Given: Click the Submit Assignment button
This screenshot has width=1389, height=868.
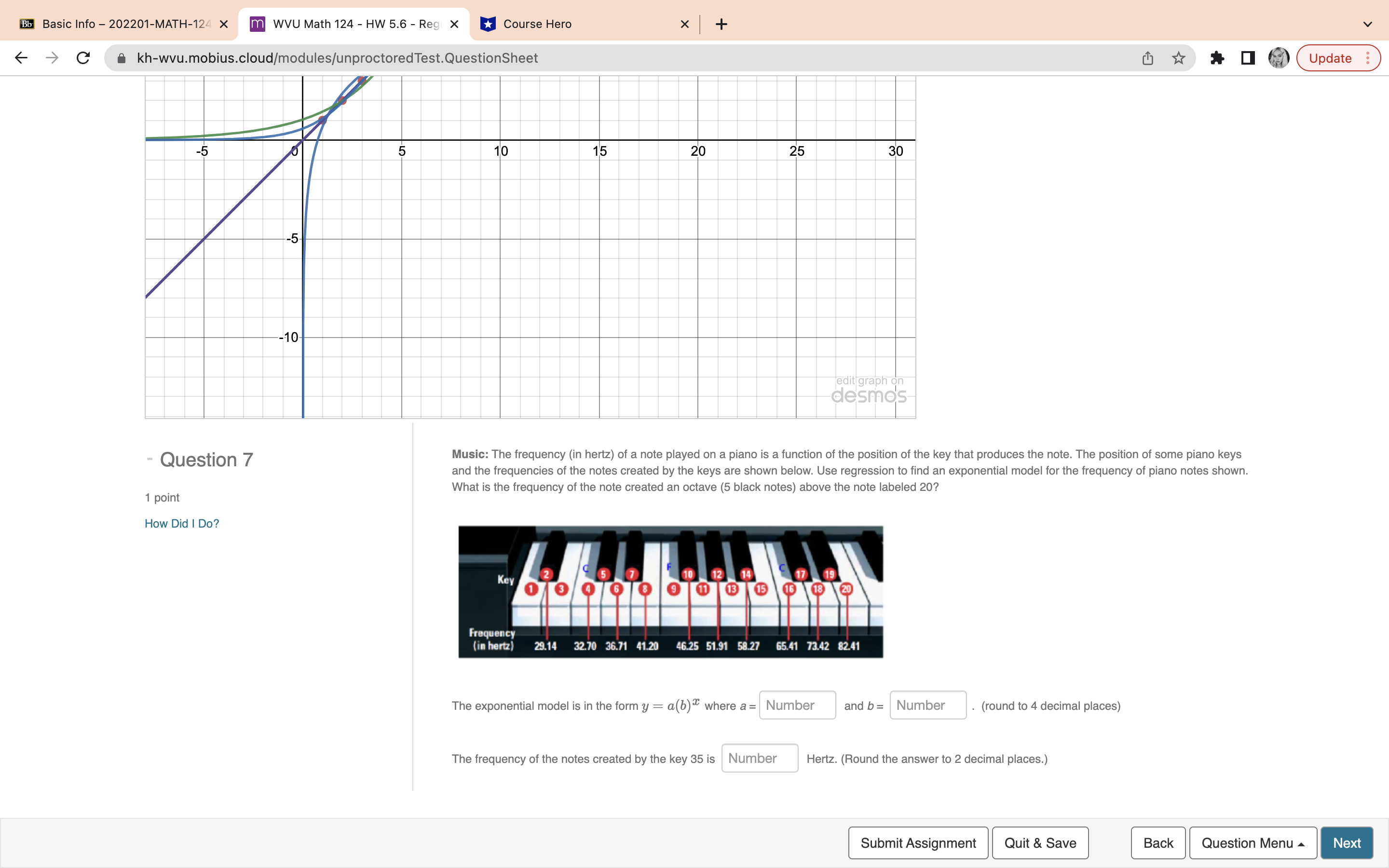Looking at the screenshot, I should pyautogui.click(x=917, y=842).
